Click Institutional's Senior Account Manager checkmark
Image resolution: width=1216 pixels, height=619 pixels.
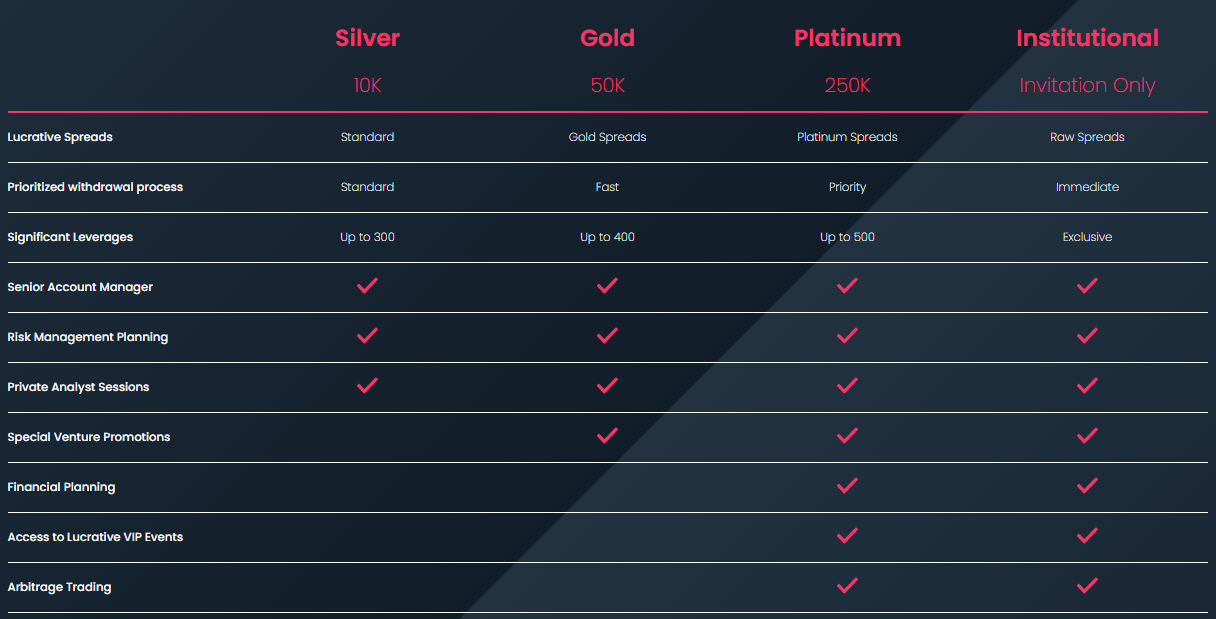[x=1087, y=286]
